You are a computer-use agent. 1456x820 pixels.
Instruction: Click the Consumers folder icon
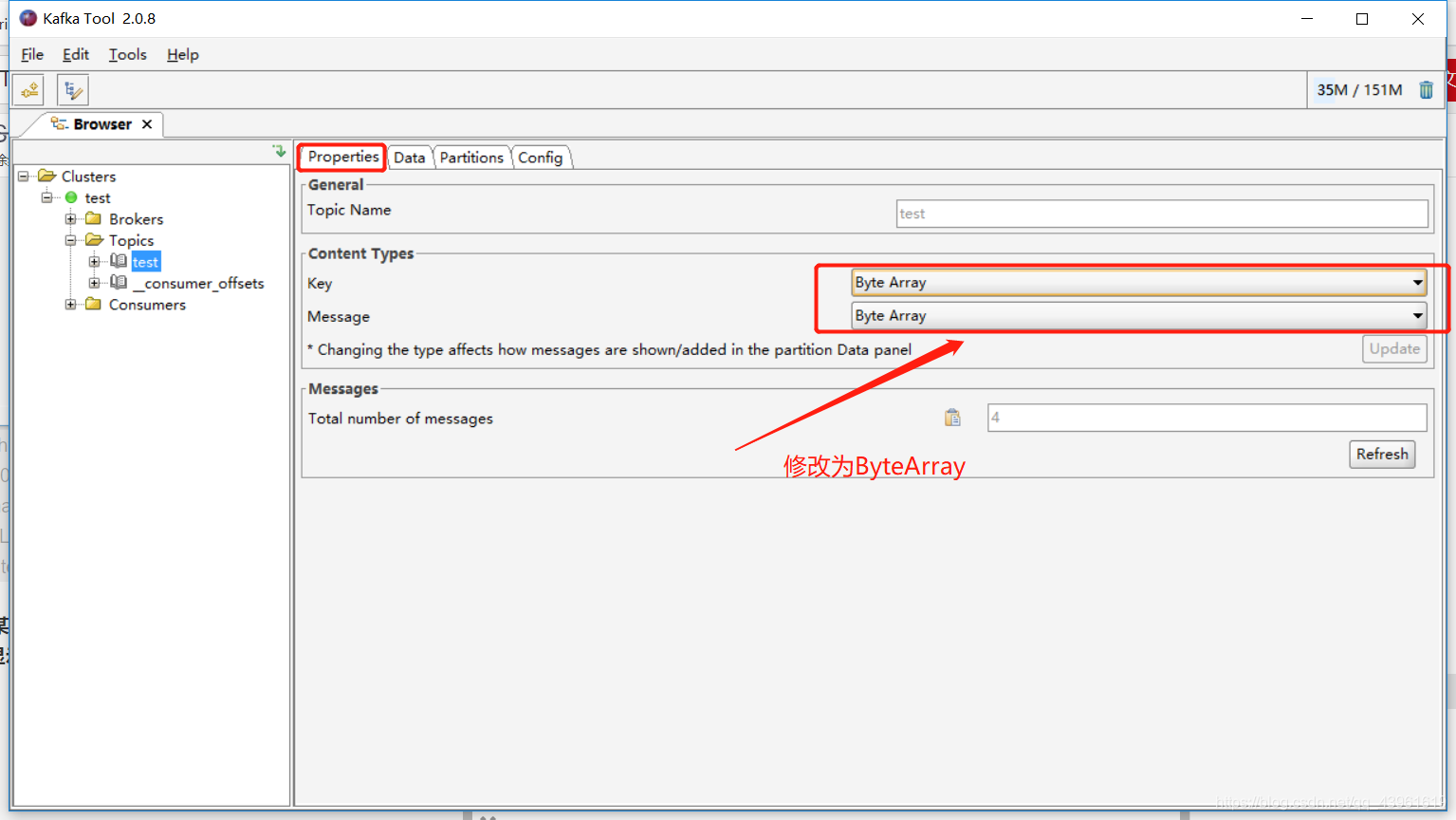[x=93, y=304]
